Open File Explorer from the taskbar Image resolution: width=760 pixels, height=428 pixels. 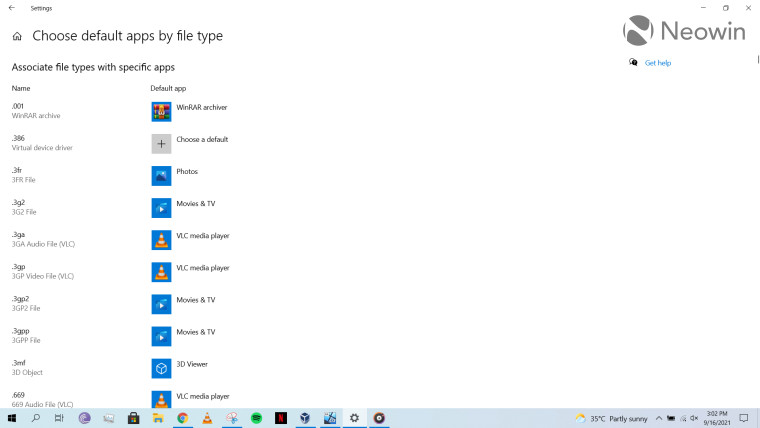tap(158, 418)
